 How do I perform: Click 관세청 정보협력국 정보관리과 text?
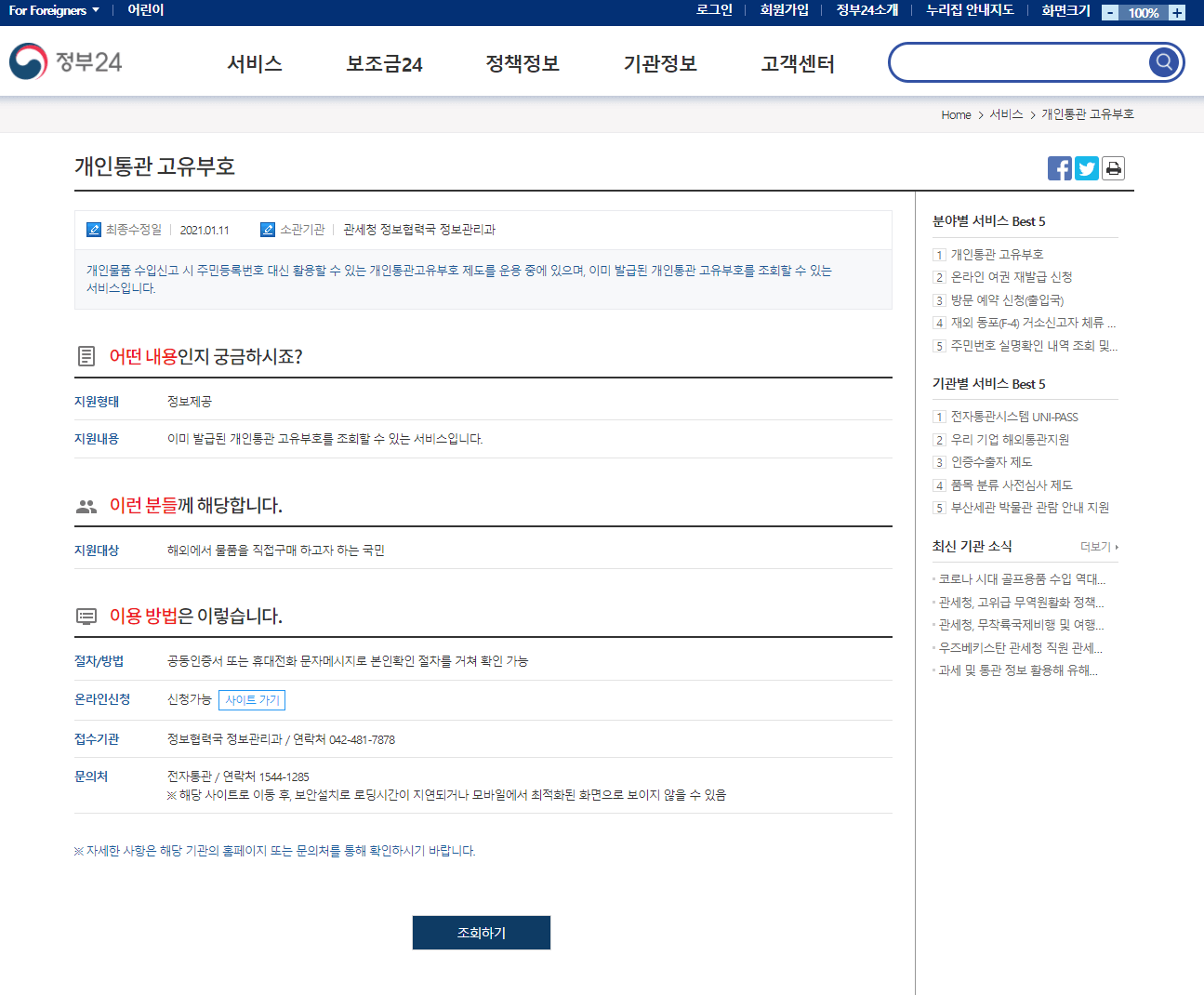[x=419, y=230]
